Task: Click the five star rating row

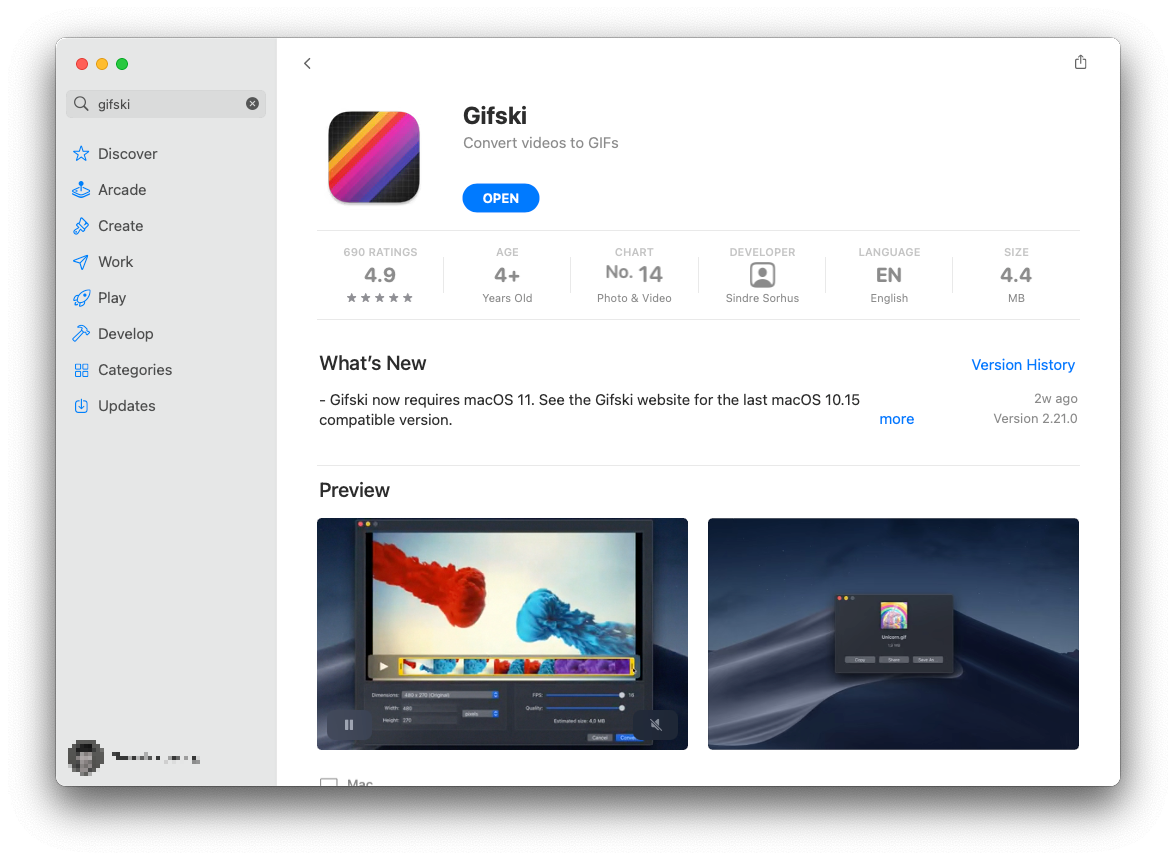Action: tap(380, 298)
